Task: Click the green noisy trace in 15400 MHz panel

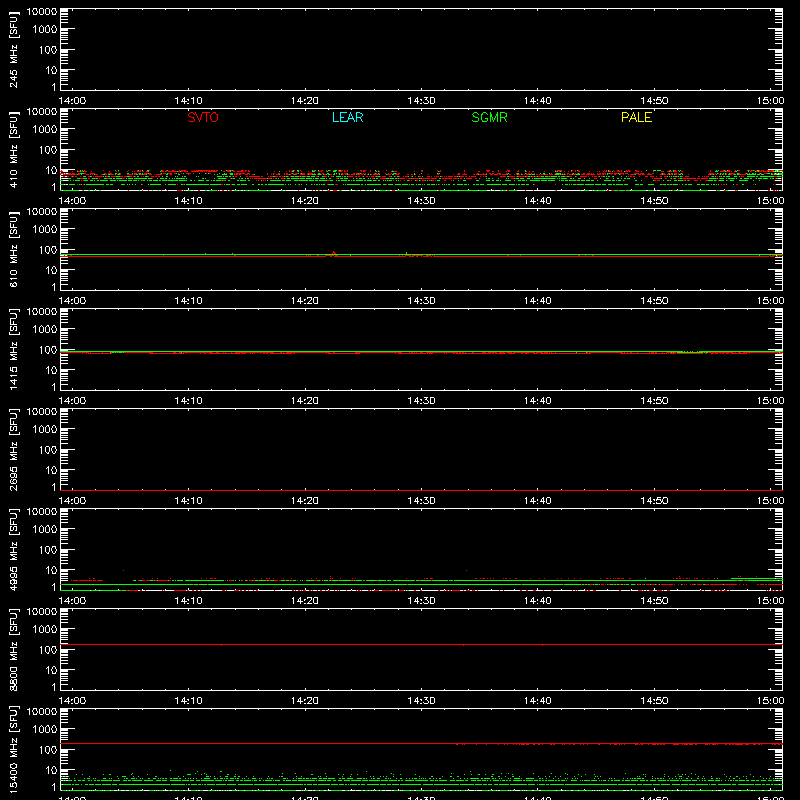Action: [421, 780]
